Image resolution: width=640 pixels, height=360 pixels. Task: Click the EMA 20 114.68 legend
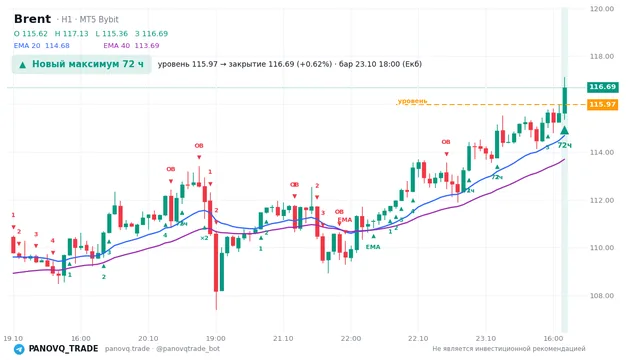pyautogui.click(x=42, y=46)
